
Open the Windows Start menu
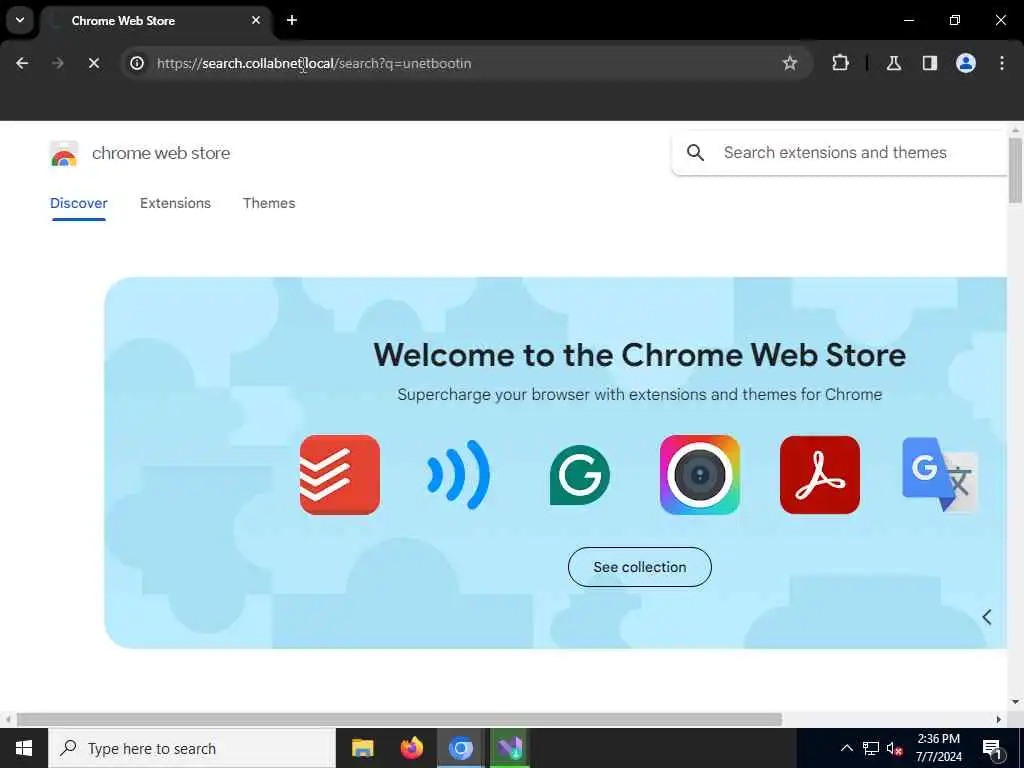point(24,748)
